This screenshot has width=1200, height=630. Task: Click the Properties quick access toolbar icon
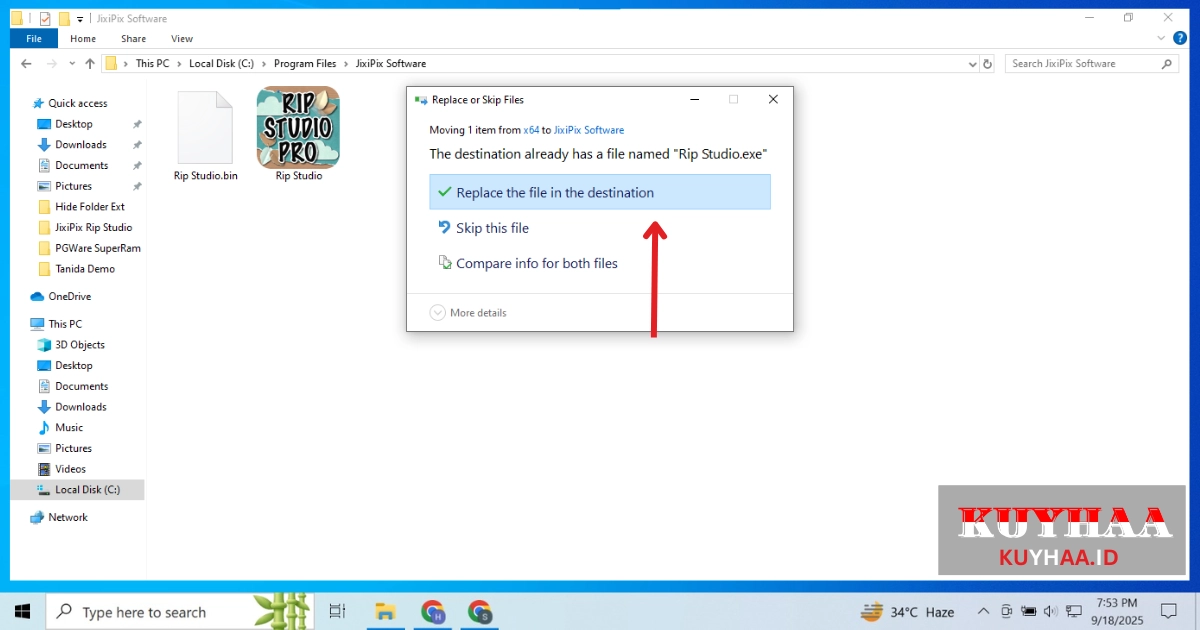[x=44, y=18]
